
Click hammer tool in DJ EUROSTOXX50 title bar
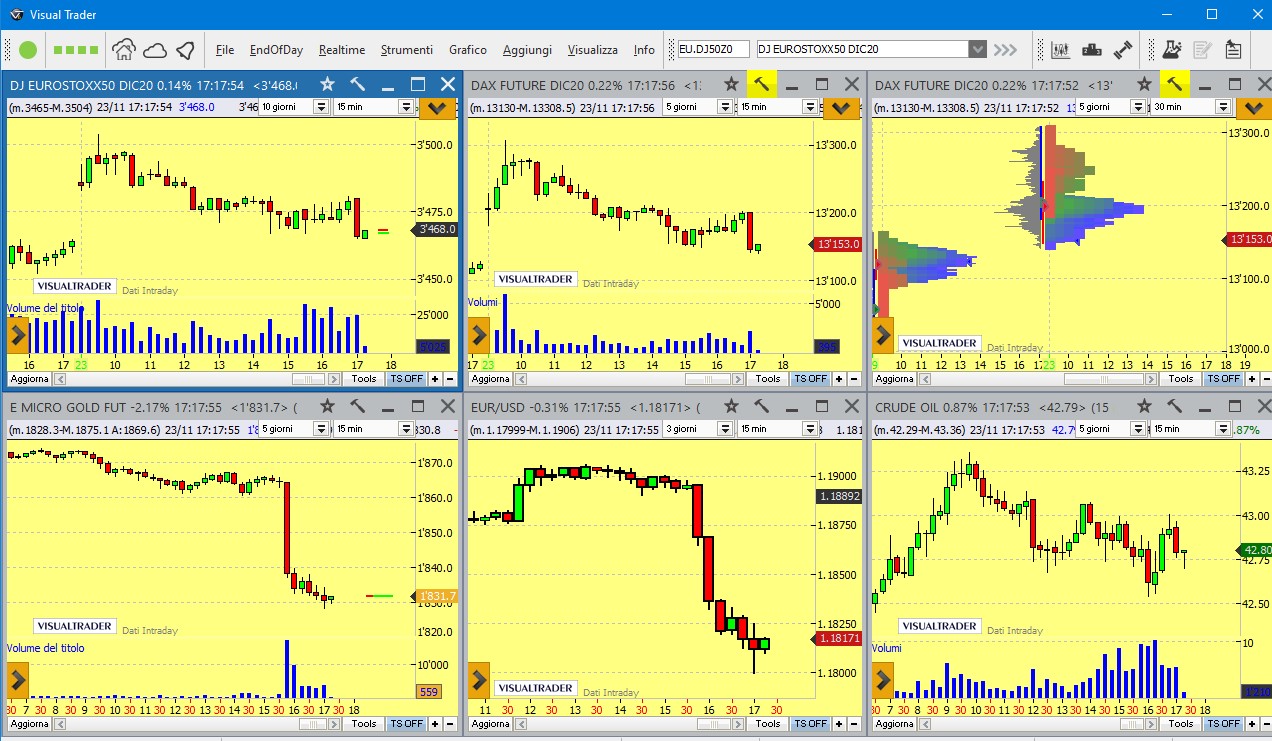click(x=357, y=85)
